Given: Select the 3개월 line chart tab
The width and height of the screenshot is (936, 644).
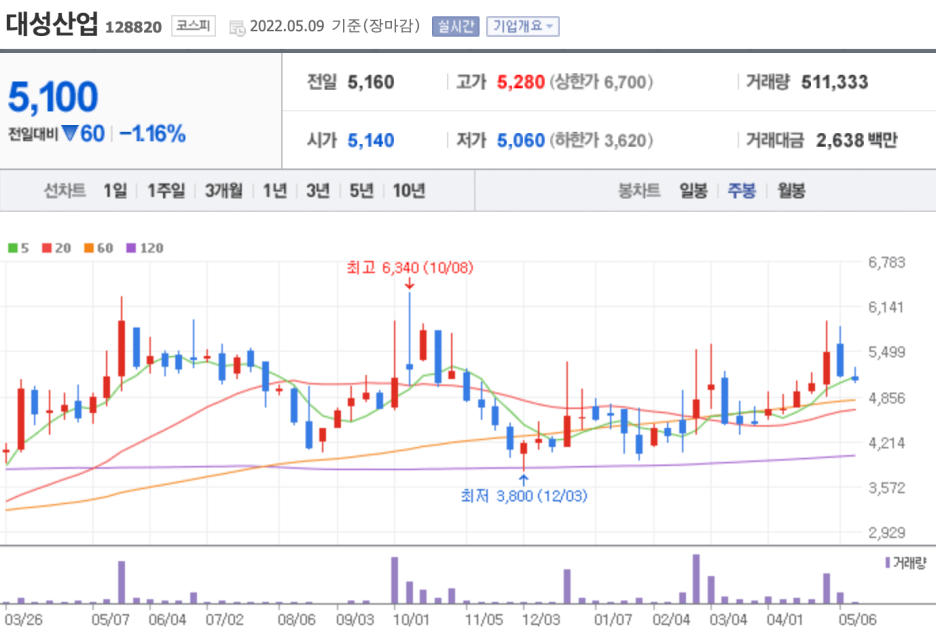Looking at the screenshot, I should (x=224, y=191).
